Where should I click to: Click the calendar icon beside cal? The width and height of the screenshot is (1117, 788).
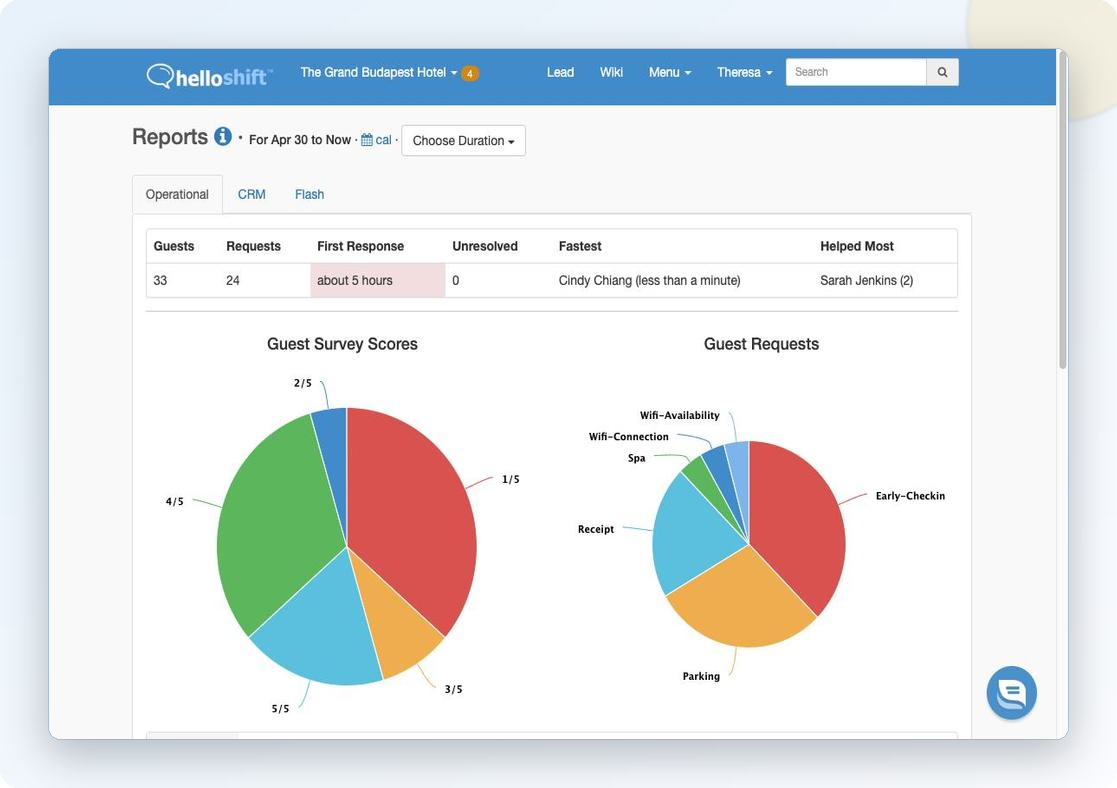[x=367, y=140]
